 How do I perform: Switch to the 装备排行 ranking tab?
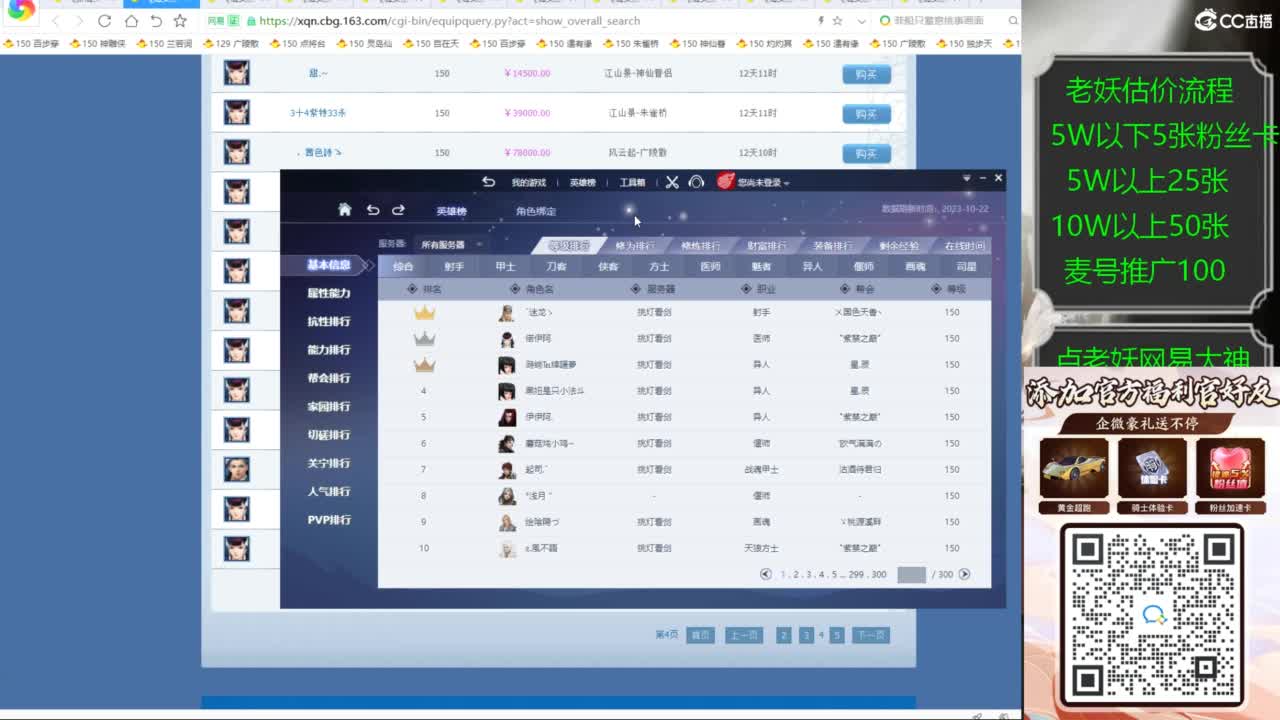[833, 246]
